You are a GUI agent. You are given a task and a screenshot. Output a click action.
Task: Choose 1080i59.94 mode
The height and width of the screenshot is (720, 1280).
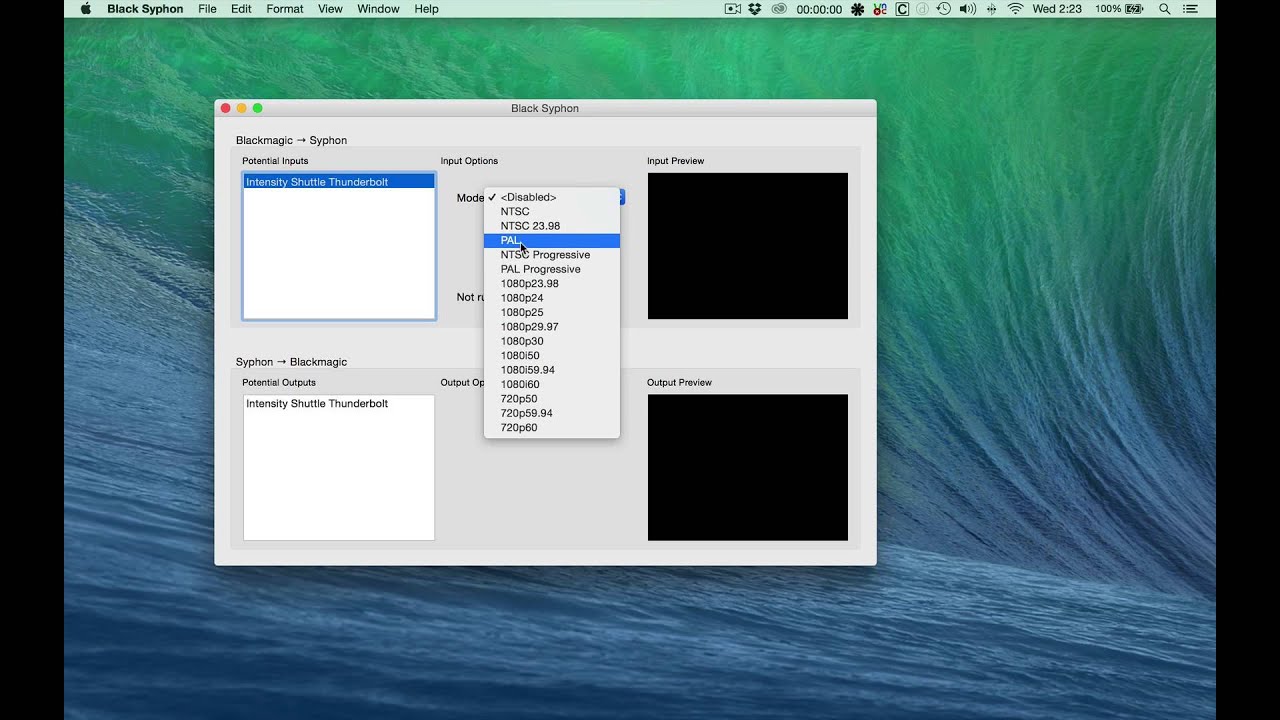552,370
